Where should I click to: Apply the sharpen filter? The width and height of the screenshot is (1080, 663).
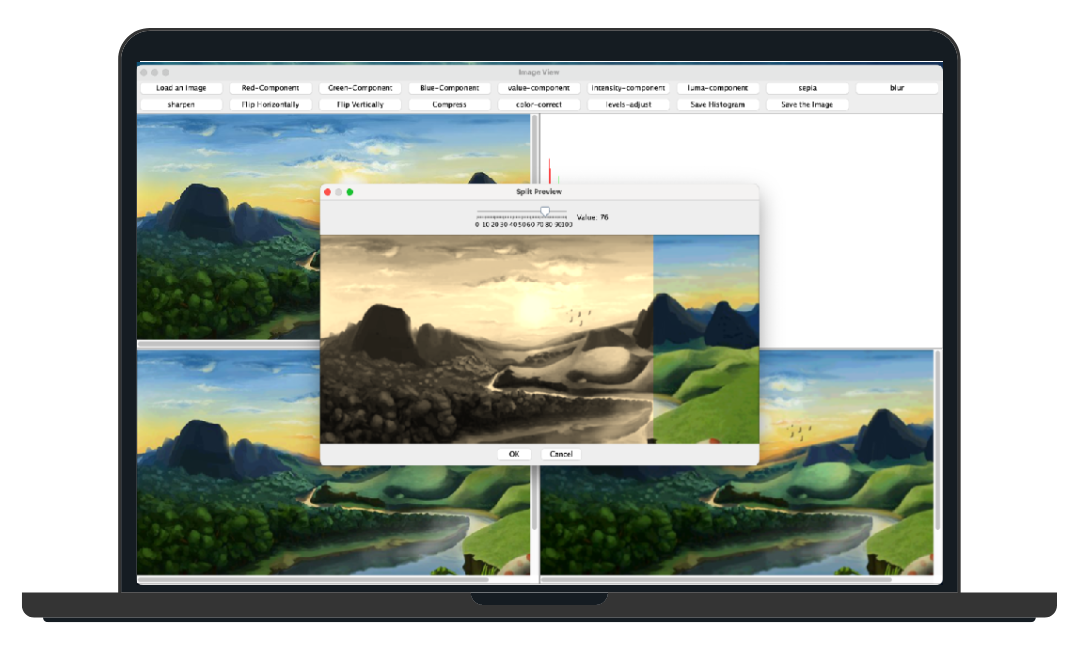181,104
